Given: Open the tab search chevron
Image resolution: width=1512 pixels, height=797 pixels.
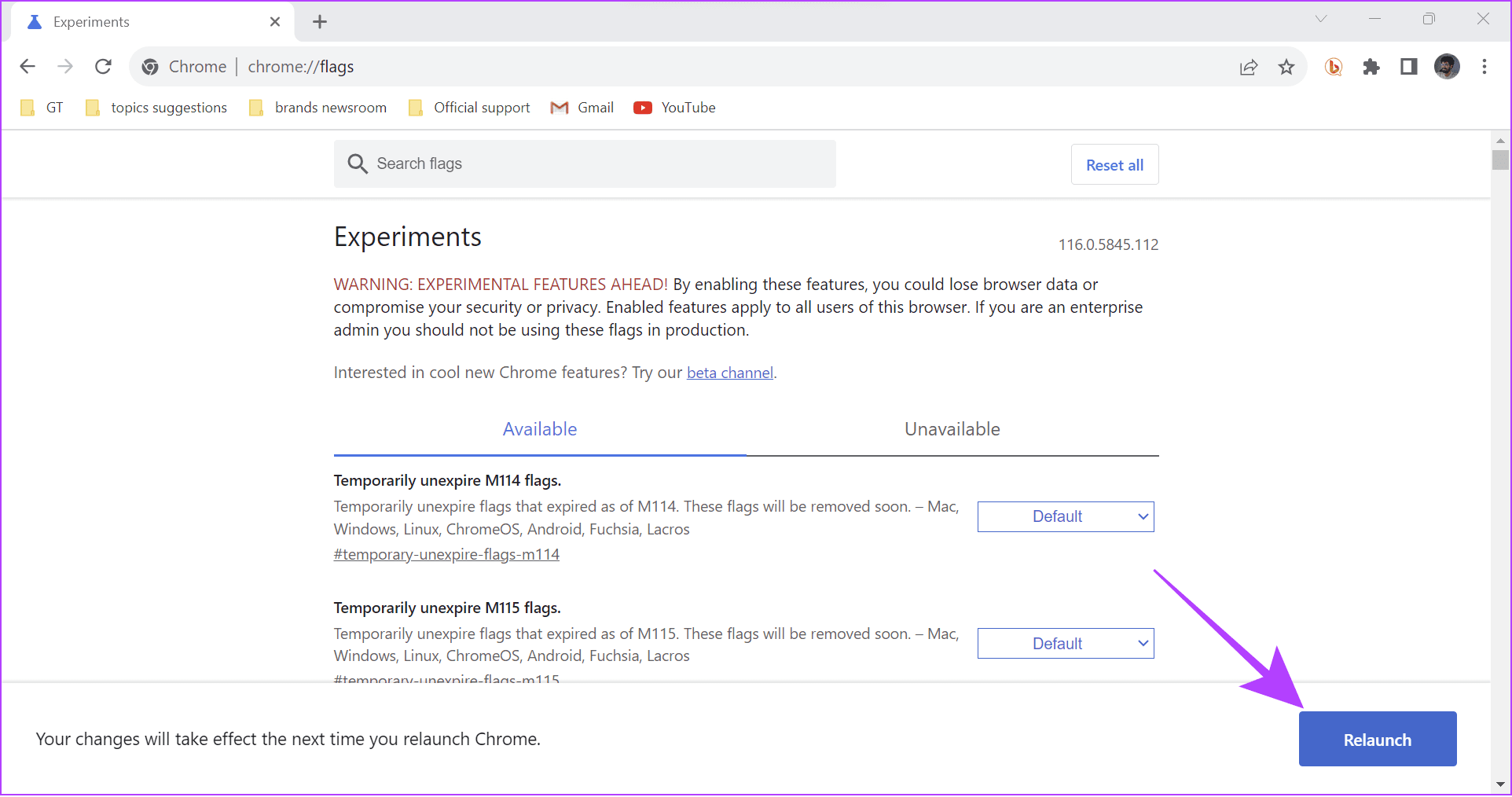Looking at the screenshot, I should (x=1321, y=19).
